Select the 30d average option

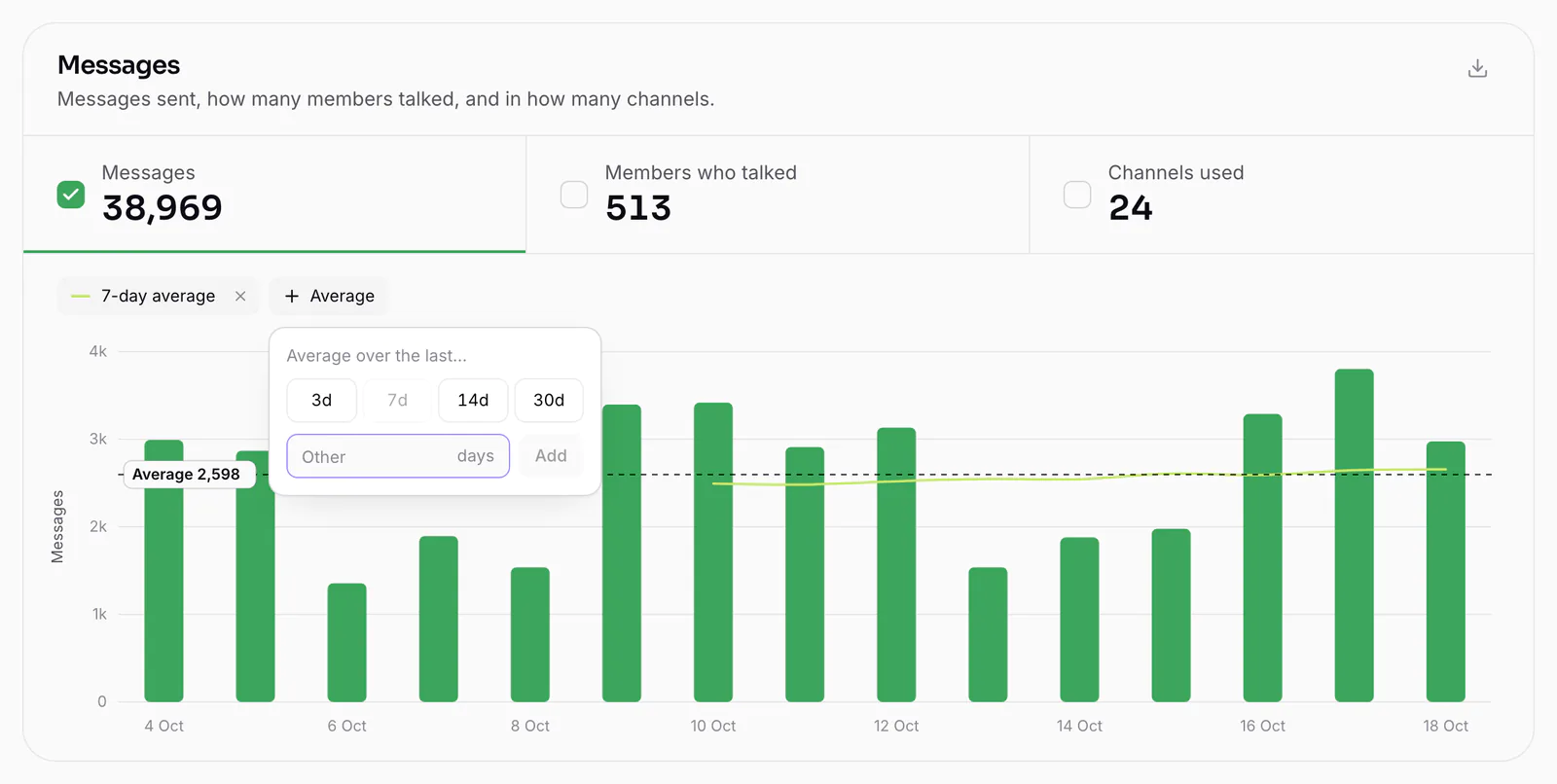549,400
